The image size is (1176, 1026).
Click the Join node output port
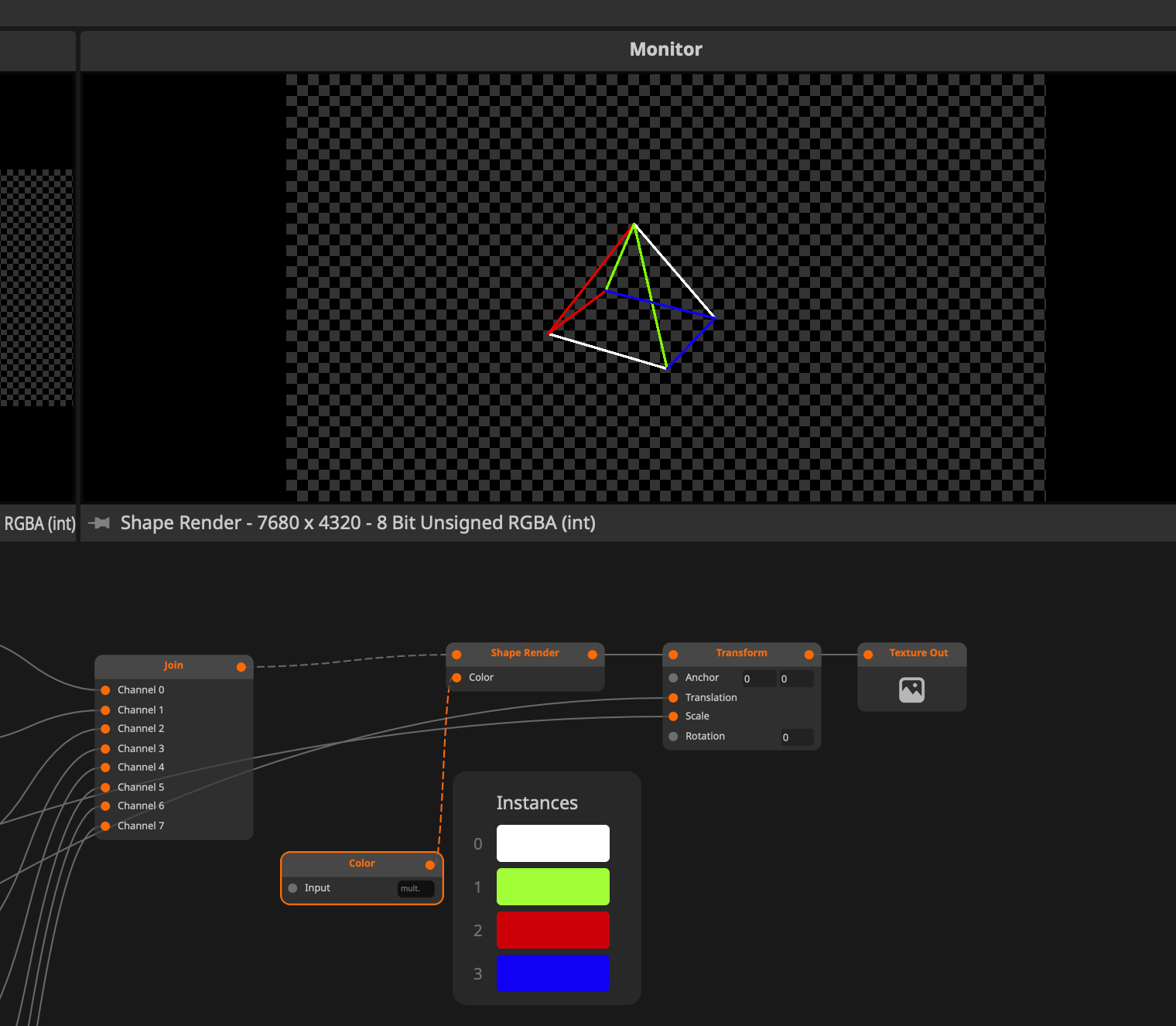pyautogui.click(x=241, y=667)
